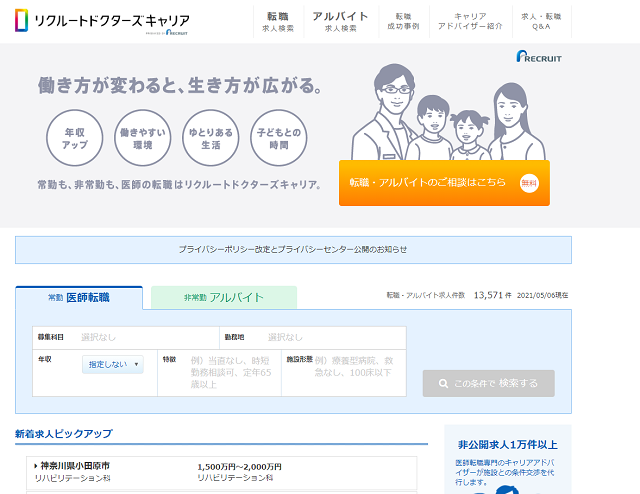Image resolution: width=640 pixels, height=494 pixels.
Task: Click the Recruit Doctors Career logo
Action: click(102, 21)
